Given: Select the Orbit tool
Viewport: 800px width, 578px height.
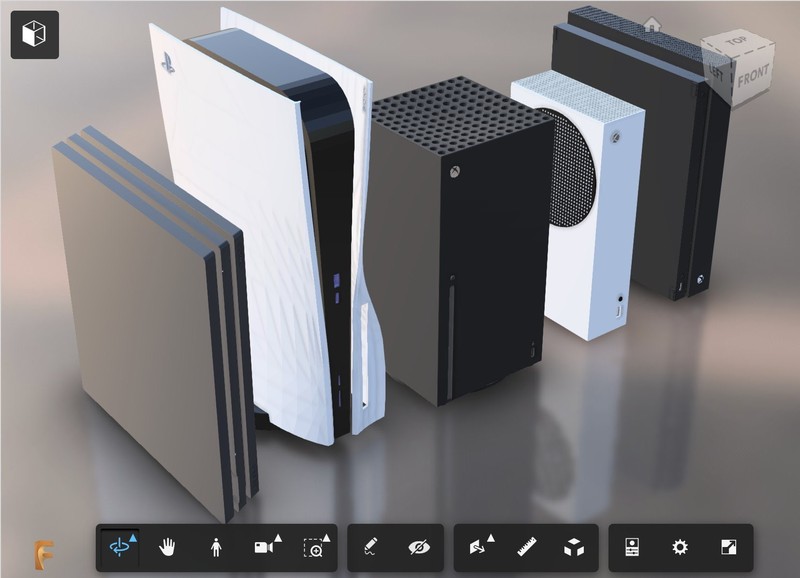Looking at the screenshot, I should [x=121, y=547].
